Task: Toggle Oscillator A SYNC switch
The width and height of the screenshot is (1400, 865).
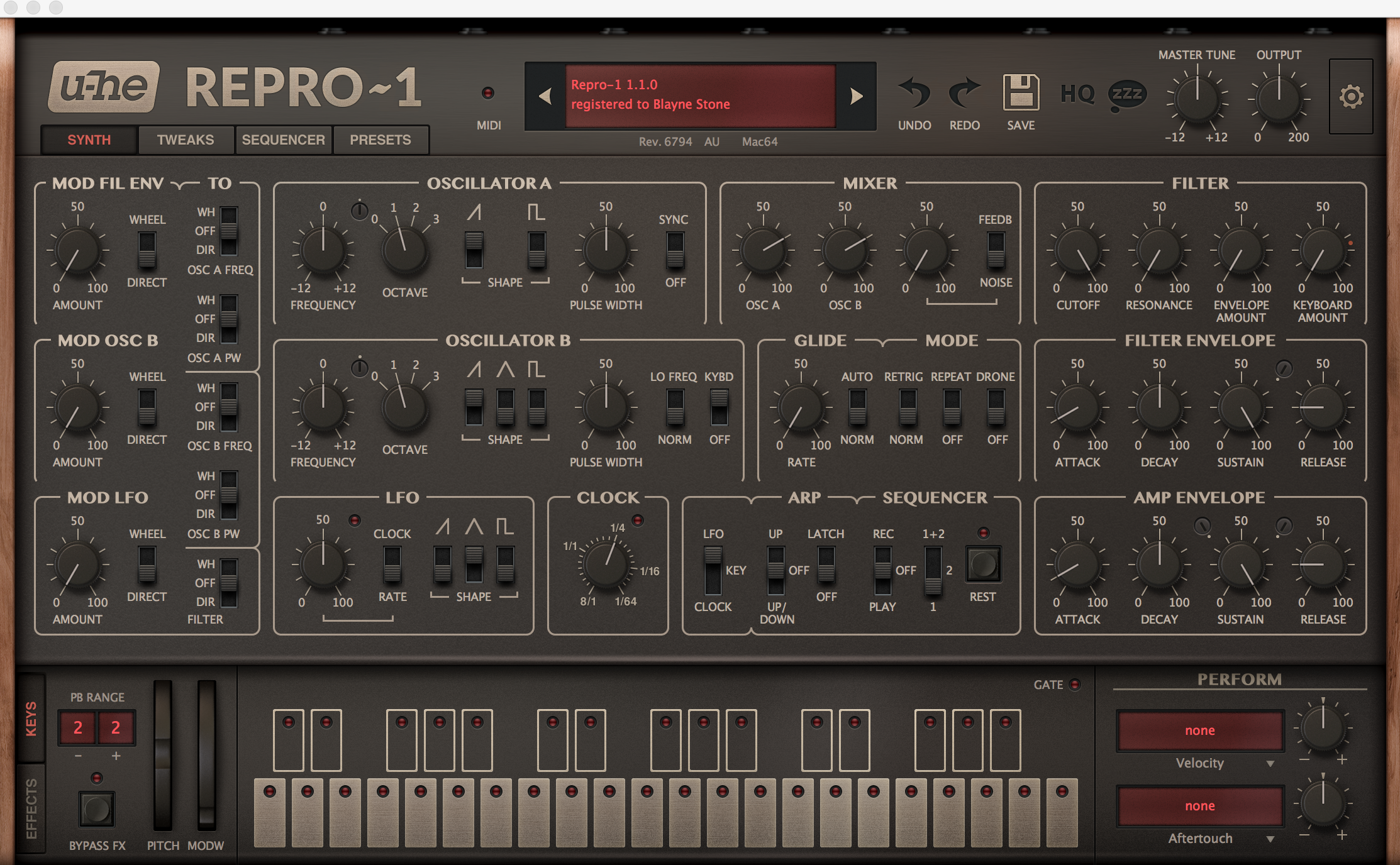Action: (675, 250)
